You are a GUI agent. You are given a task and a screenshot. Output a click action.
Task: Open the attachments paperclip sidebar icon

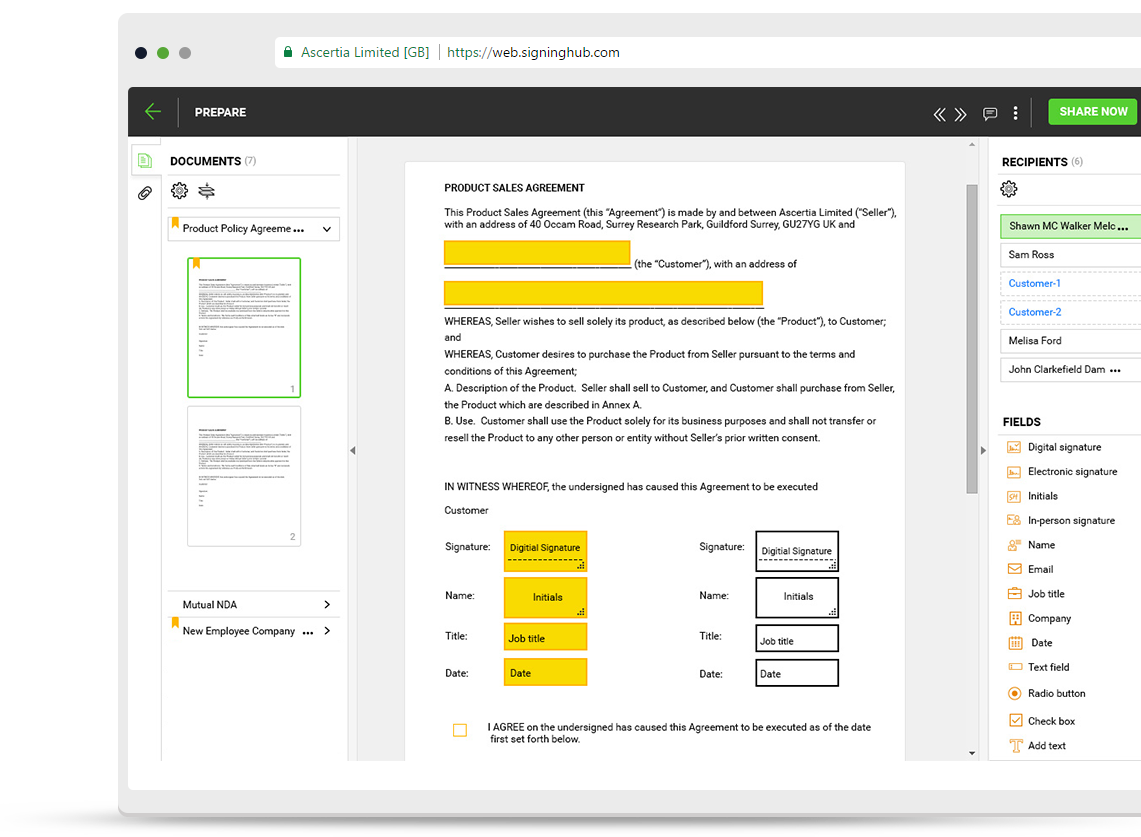145,193
